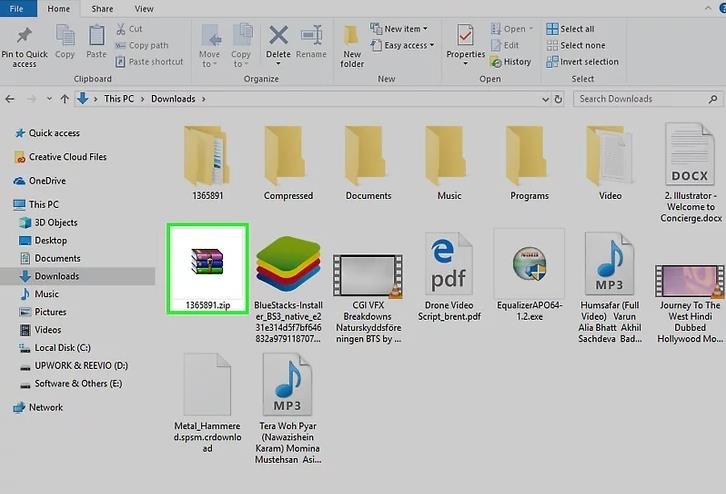Open the File tab
This screenshot has width=726, height=494.
click(17, 8)
